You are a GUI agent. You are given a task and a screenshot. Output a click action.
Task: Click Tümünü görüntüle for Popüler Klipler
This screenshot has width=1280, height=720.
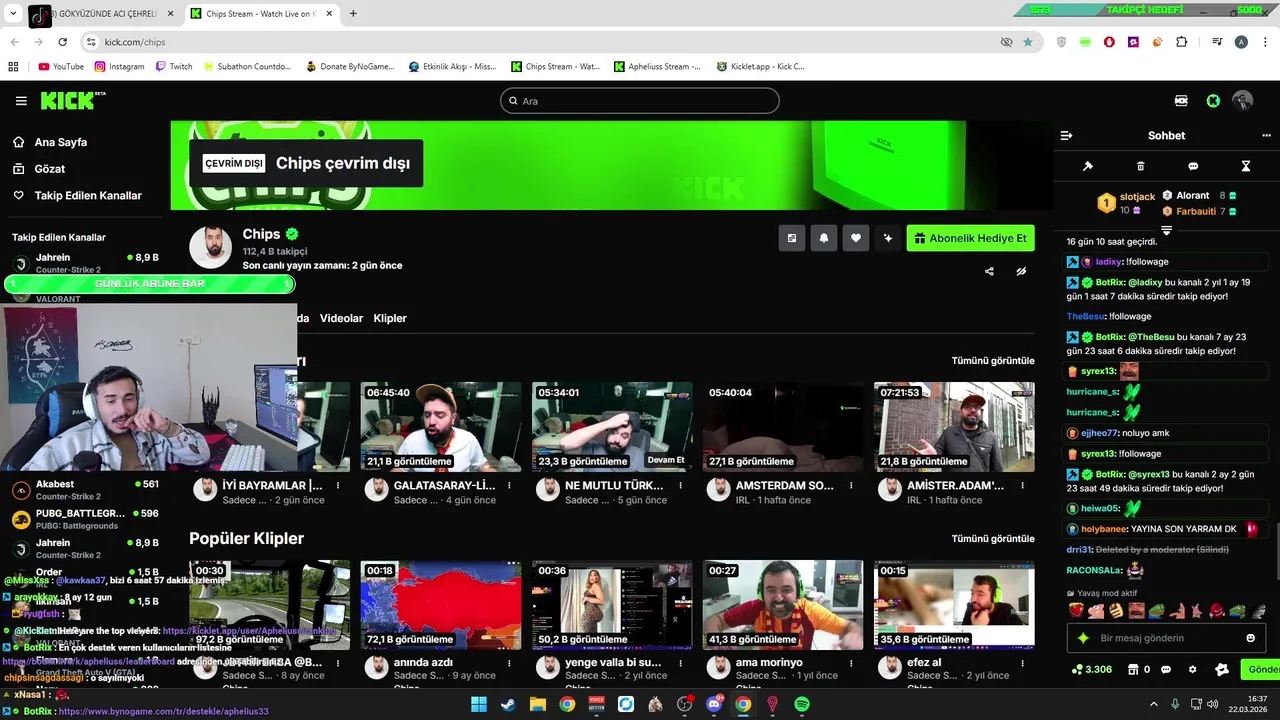click(993, 538)
